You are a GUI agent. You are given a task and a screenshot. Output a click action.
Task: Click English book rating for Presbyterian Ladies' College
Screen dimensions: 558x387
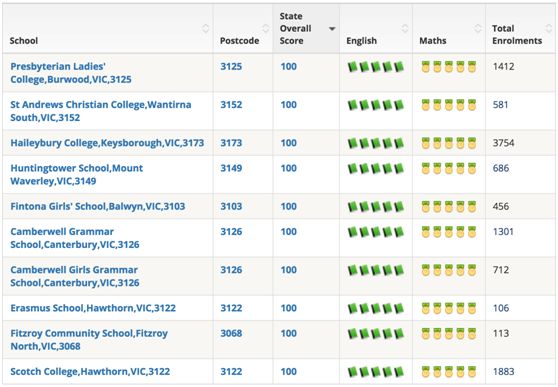click(375, 67)
